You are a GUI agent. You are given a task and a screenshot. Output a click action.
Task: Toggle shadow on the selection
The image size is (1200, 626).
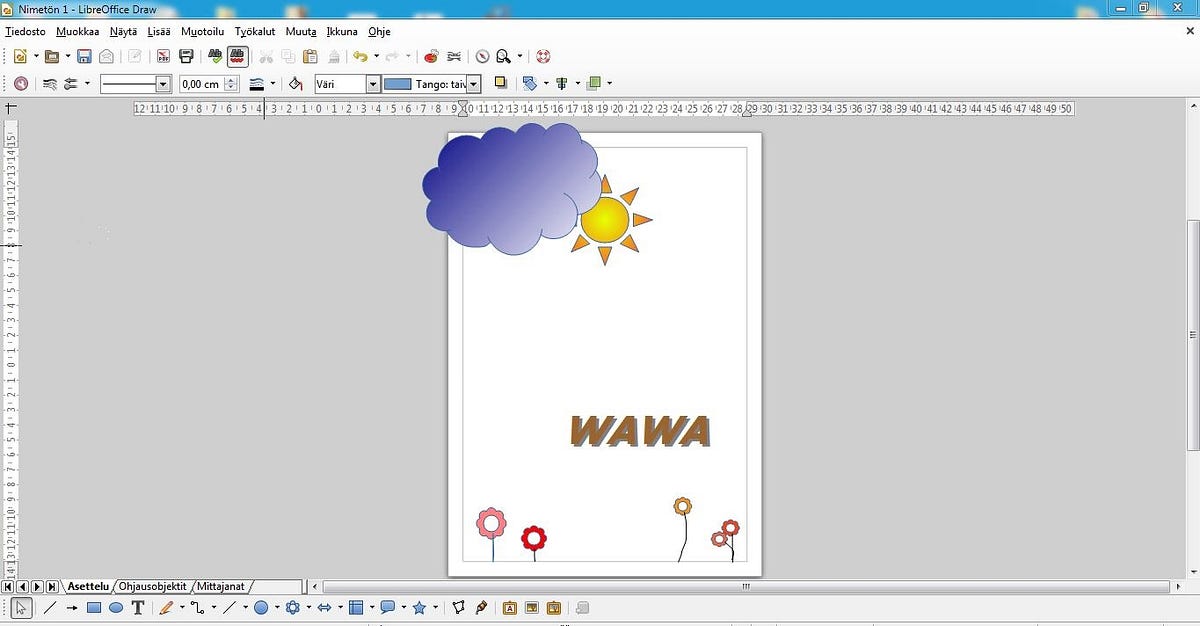[501, 83]
